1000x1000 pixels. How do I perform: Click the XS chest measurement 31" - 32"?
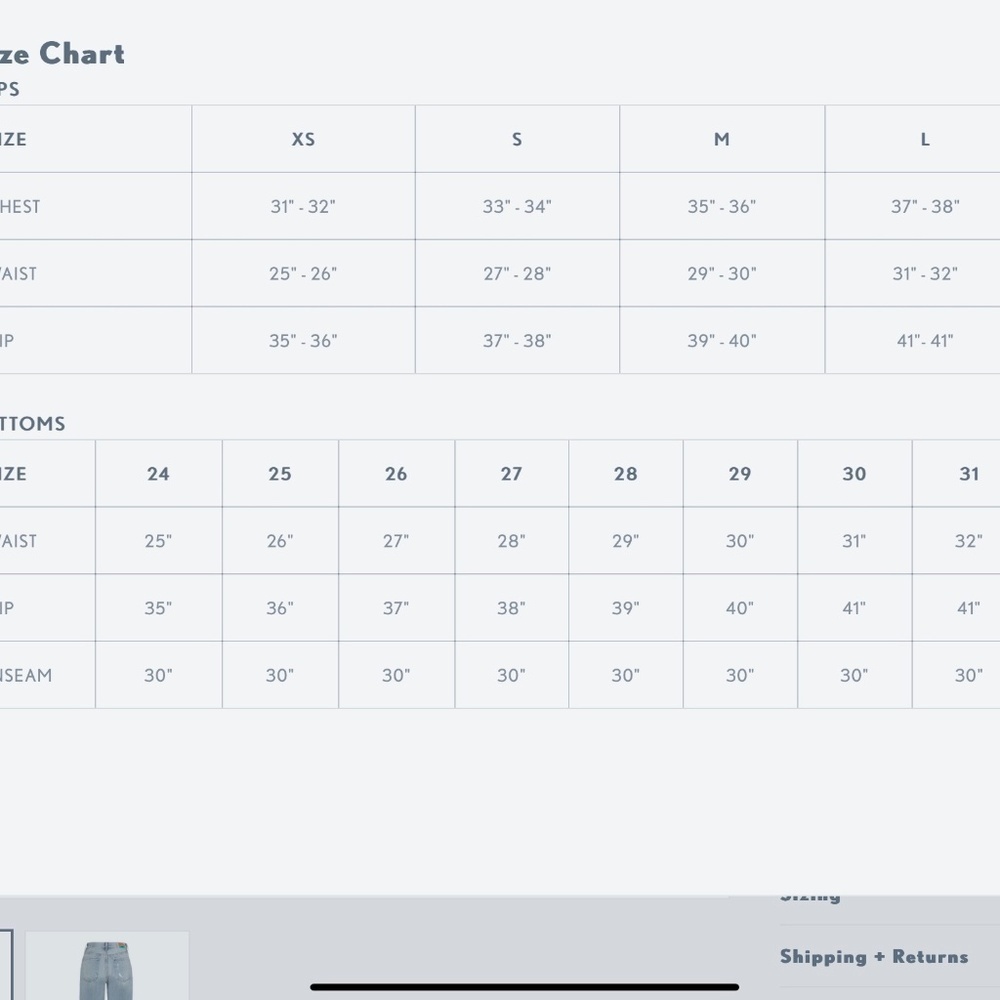pyautogui.click(x=303, y=207)
